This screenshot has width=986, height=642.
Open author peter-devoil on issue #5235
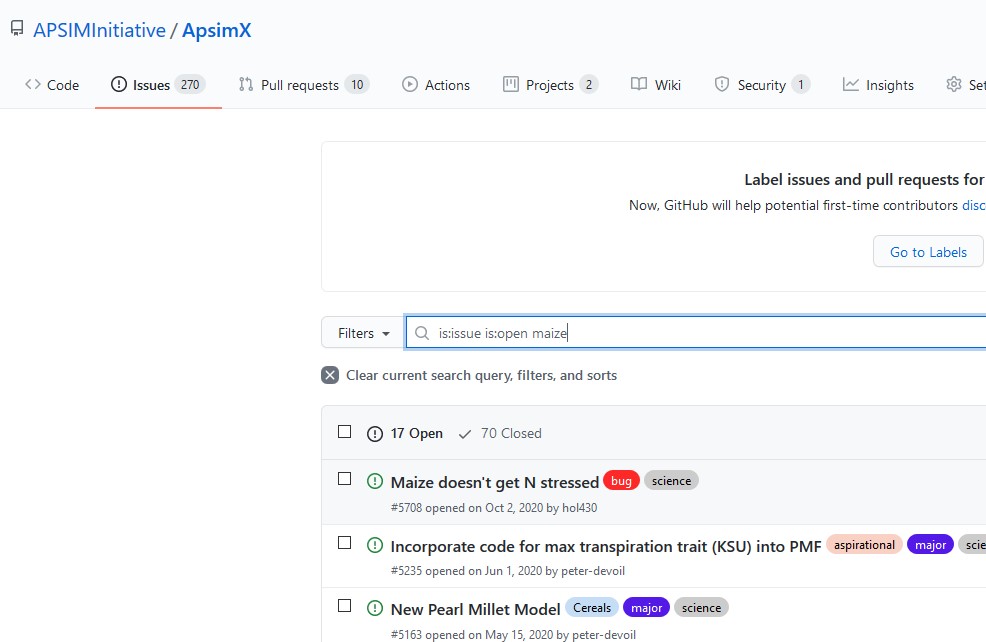click(x=593, y=571)
